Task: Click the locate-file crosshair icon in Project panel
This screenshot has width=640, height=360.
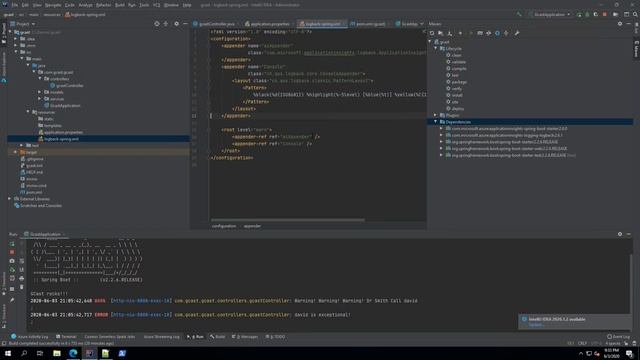Action: [157, 24]
